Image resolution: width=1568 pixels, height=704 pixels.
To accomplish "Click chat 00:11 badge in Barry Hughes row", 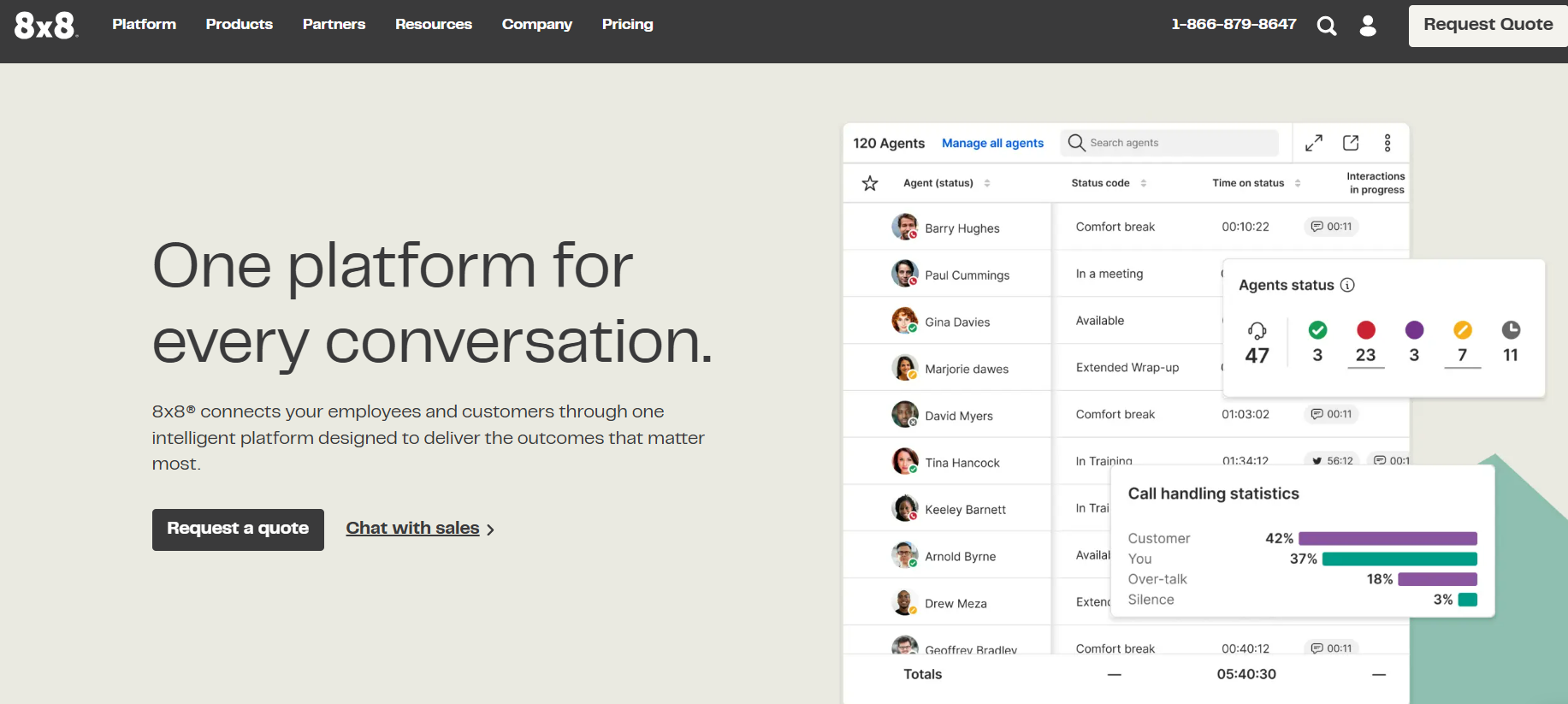I will tap(1332, 227).
